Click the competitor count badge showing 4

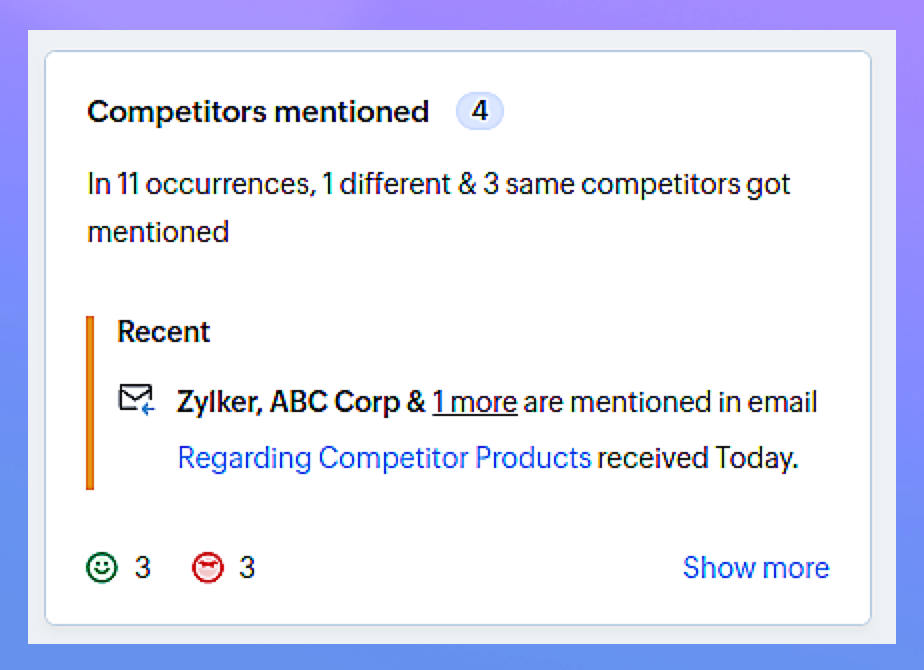(x=480, y=112)
